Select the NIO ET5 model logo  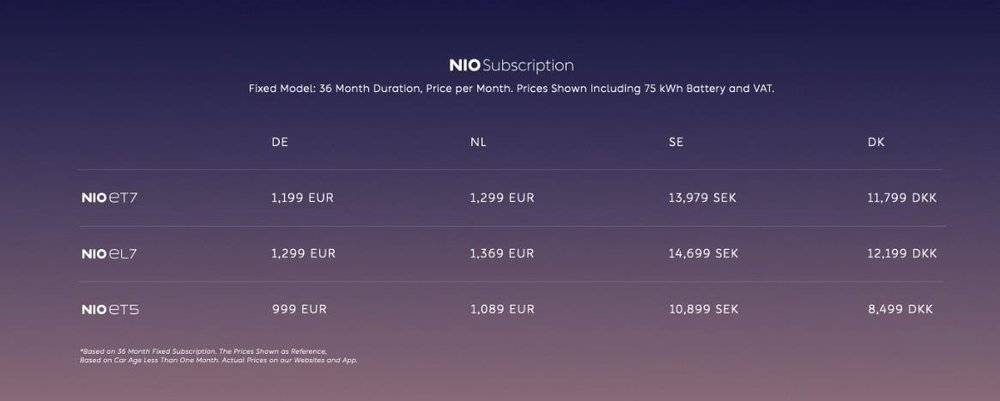click(110, 310)
